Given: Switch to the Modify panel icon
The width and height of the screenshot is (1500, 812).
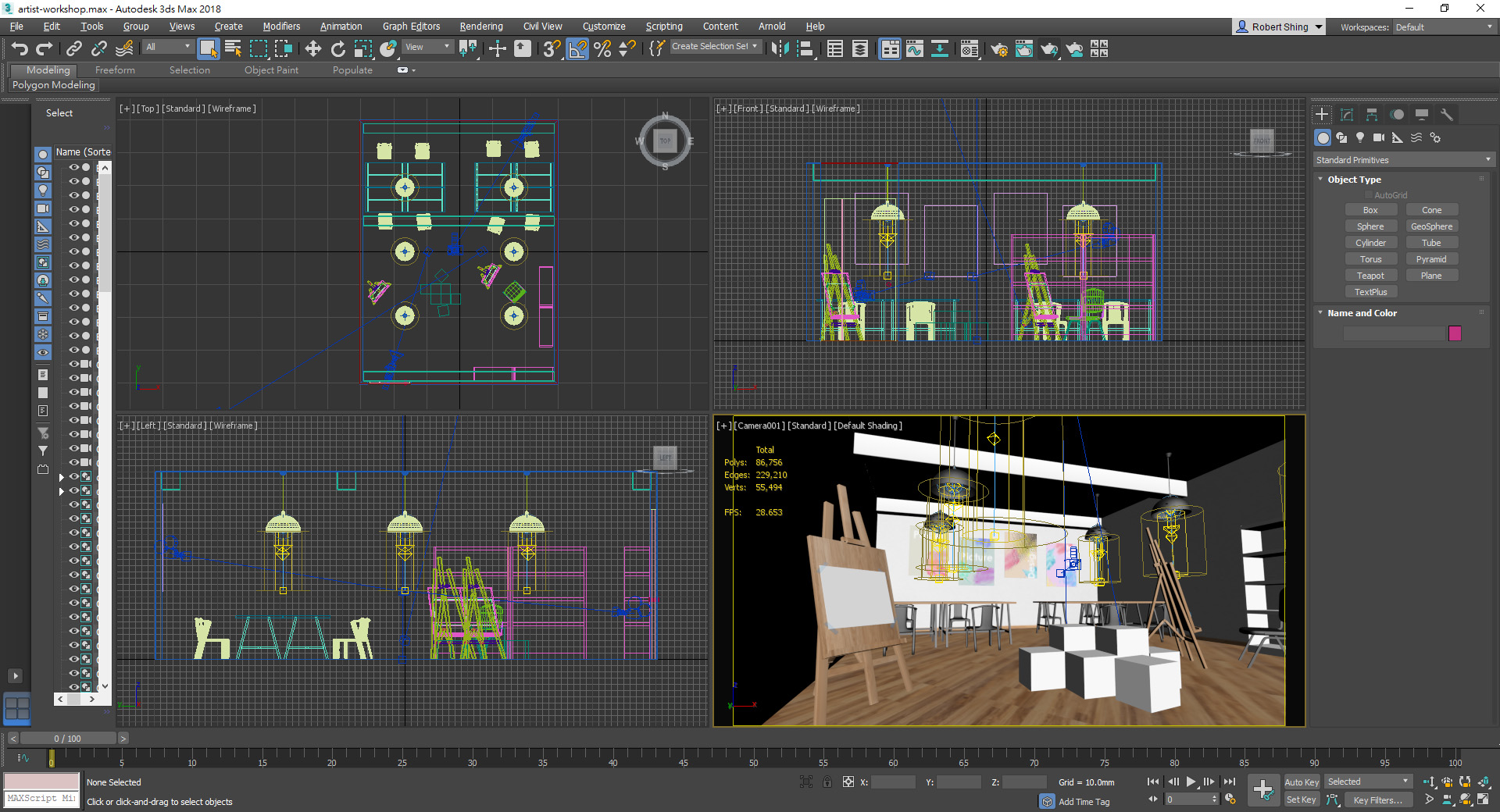Looking at the screenshot, I should coord(1347,115).
